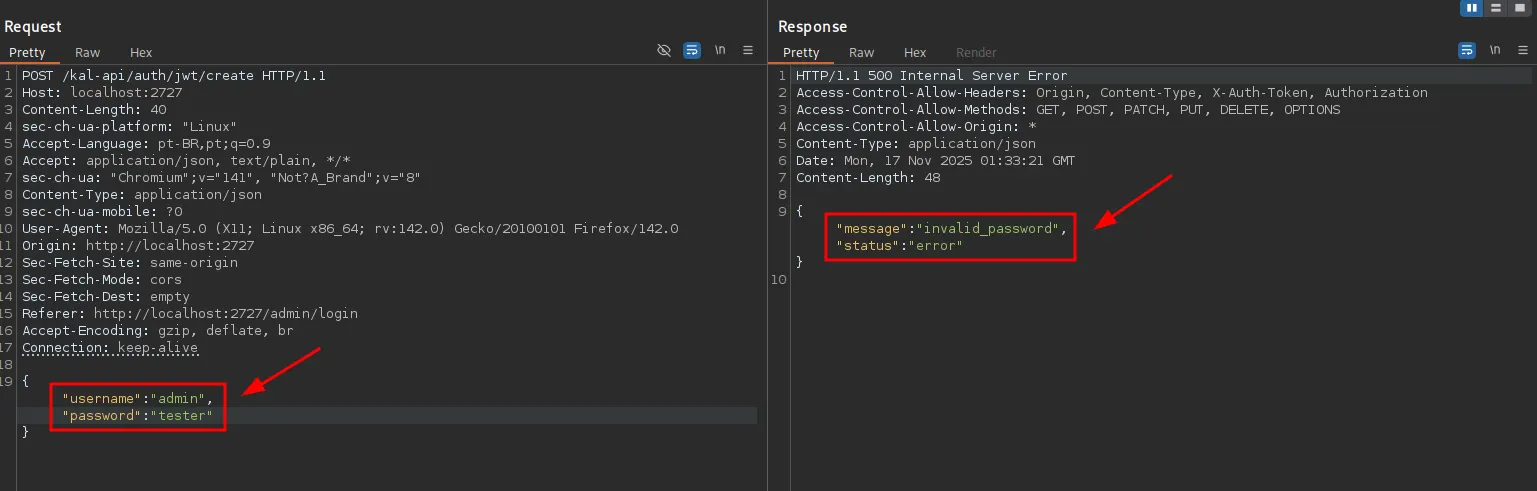Toggle word wrap in Response panel
The image size is (1537, 491).
pyautogui.click(x=1467, y=50)
